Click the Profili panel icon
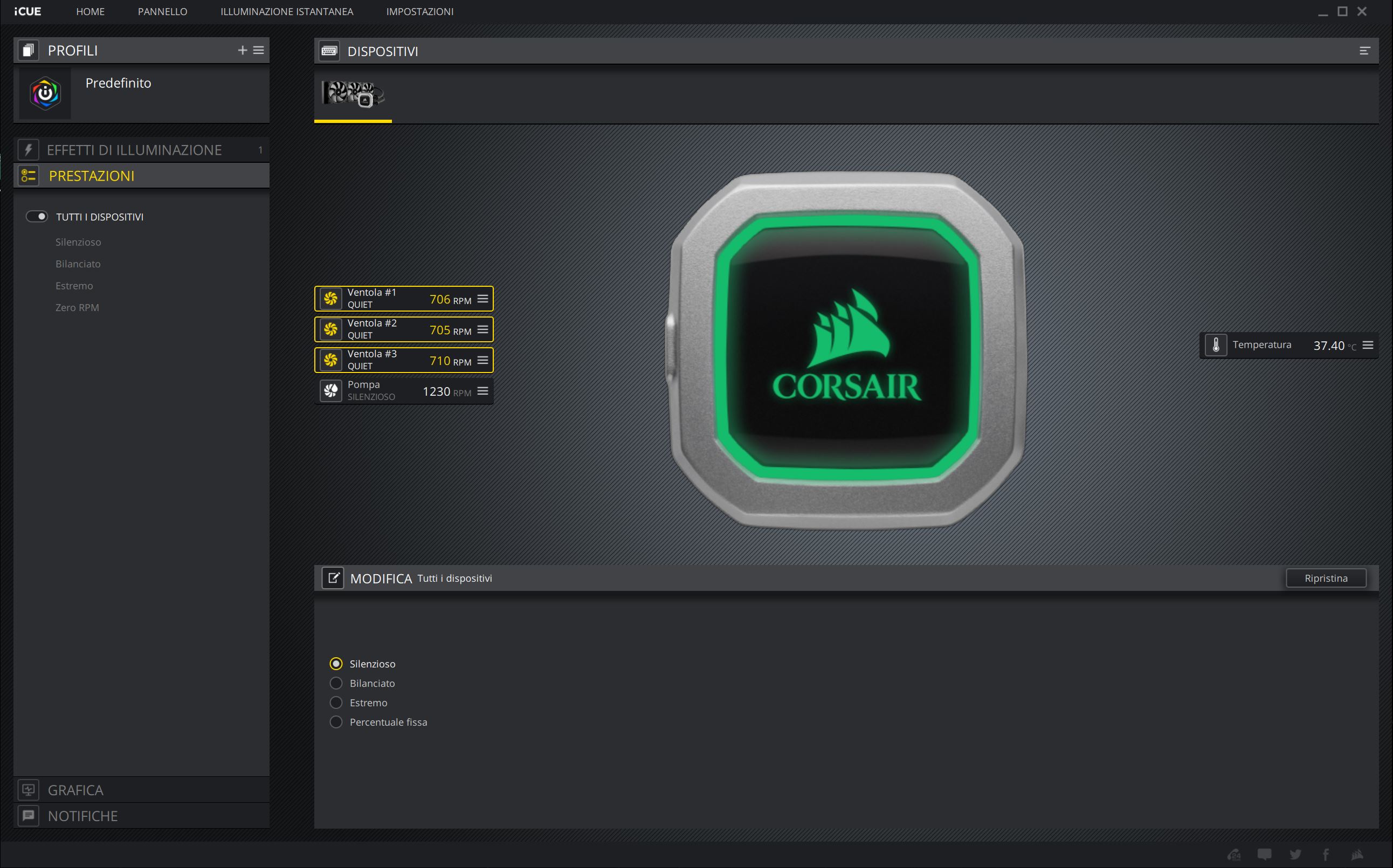This screenshot has width=1393, height=868. (x=28, y=51)
